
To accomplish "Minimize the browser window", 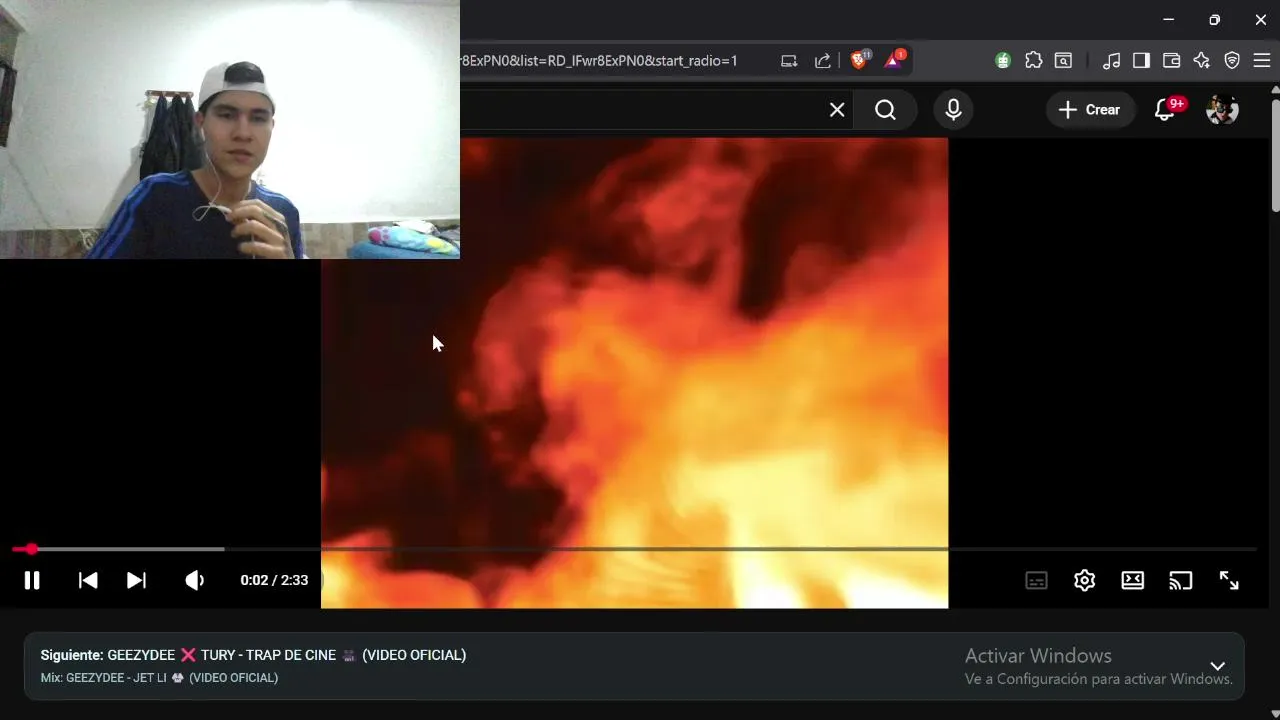I will point(1168,20).
